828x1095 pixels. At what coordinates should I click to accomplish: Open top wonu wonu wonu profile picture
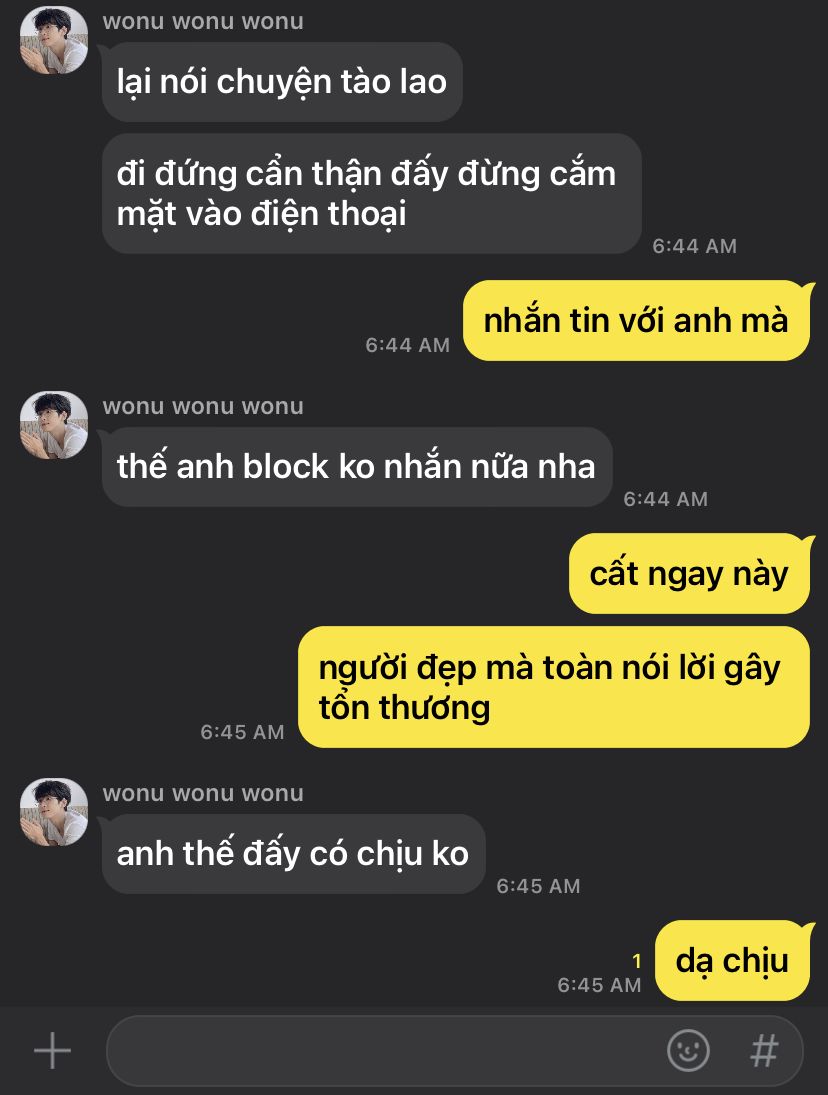pyautogui.click(x=54, y=41)
